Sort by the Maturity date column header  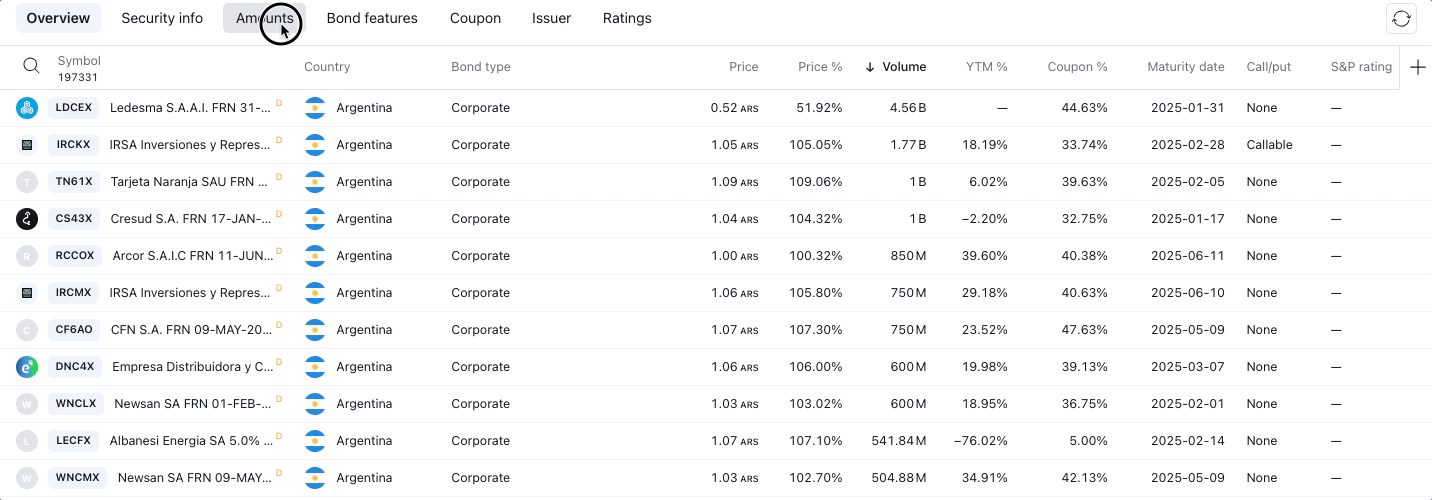[1186, 67]
